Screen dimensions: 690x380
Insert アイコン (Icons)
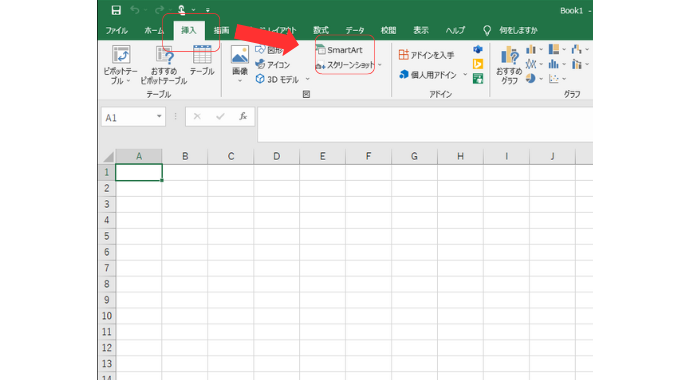point(273,65)
